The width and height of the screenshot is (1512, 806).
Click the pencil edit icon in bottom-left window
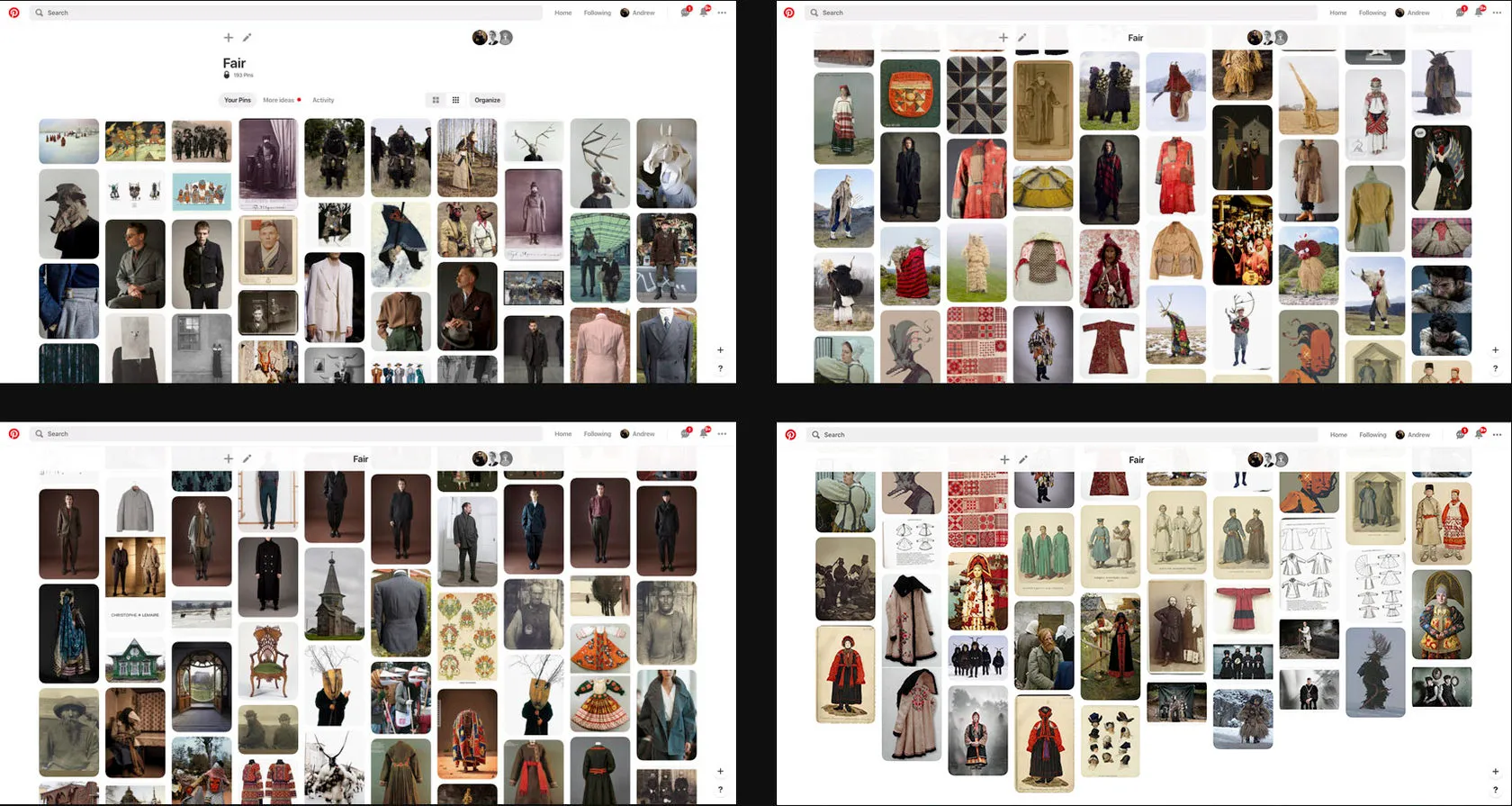[247, 459]
